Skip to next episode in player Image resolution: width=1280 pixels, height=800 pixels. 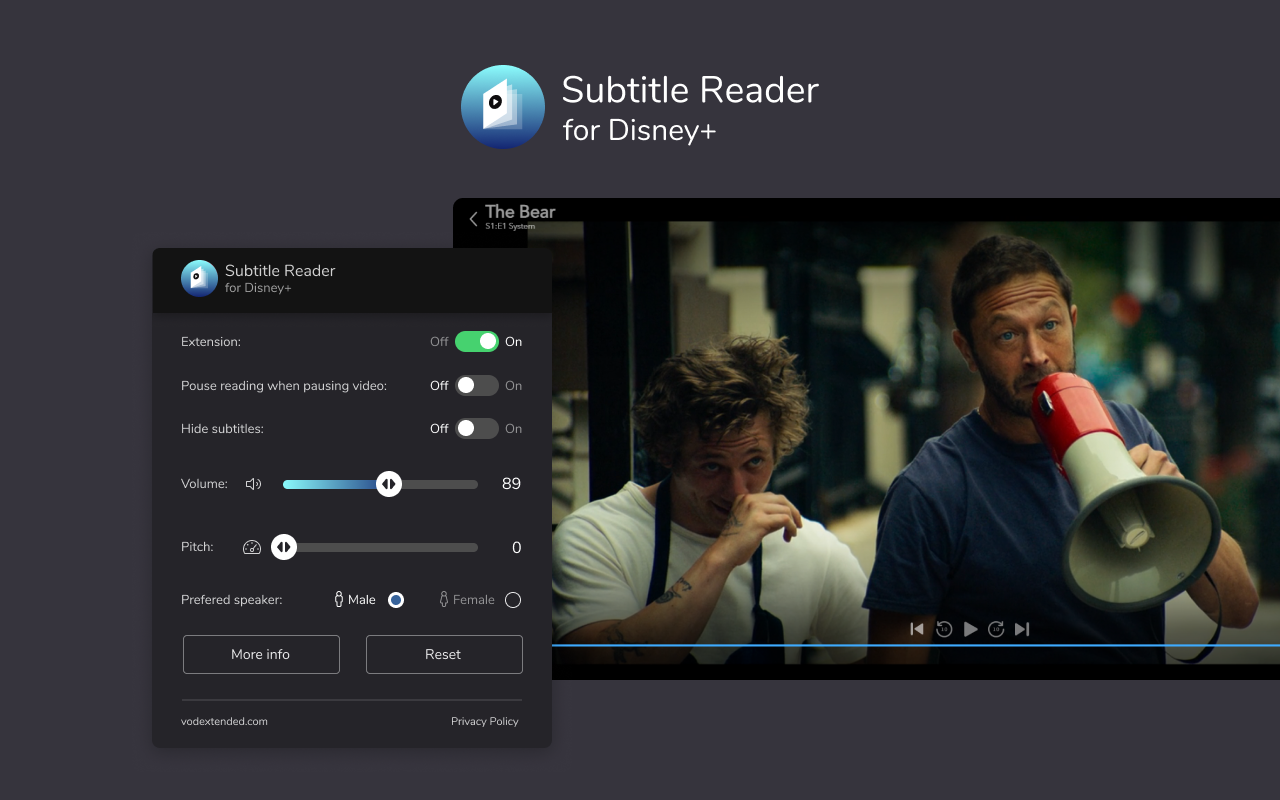coord(1022,629)
